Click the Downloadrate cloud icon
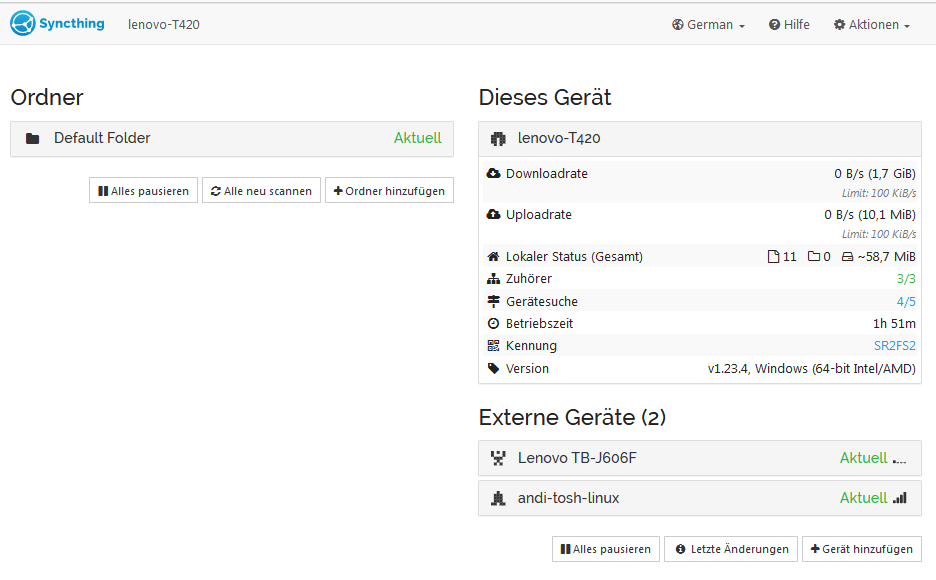 pyautogui.click(x=493, y=174)
